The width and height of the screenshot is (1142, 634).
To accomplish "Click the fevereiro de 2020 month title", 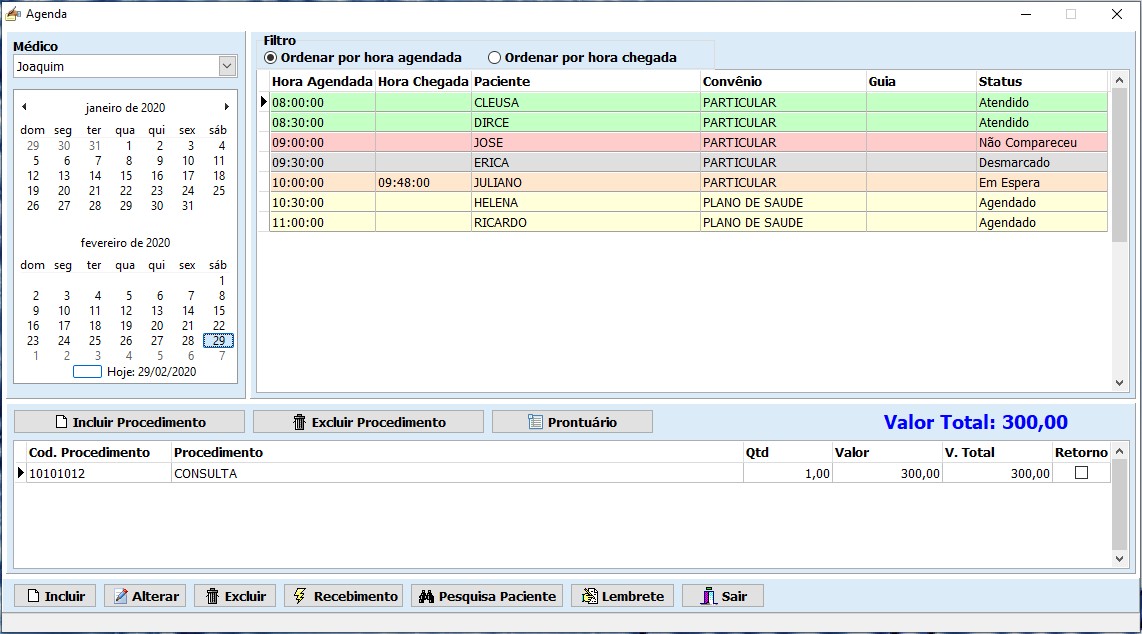I will tap(125, 243).
